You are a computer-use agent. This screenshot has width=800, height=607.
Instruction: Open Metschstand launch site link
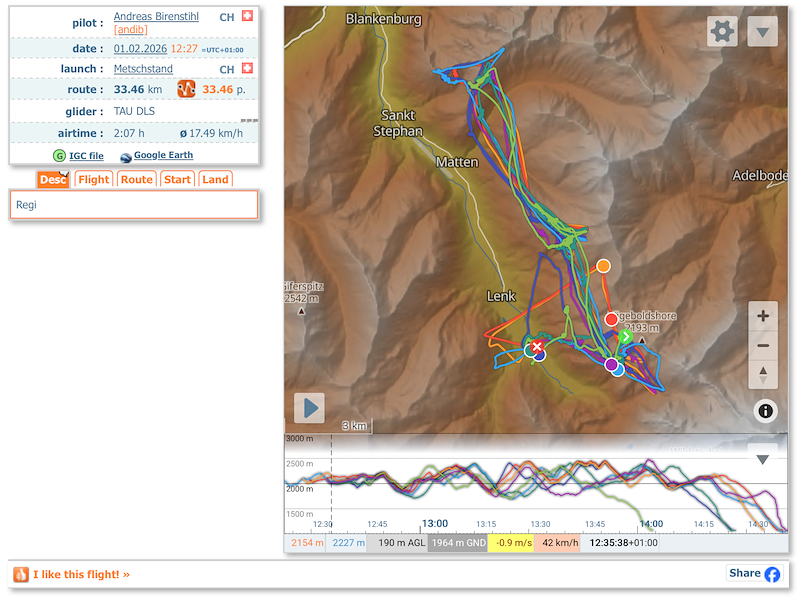(x=143, y=69)
